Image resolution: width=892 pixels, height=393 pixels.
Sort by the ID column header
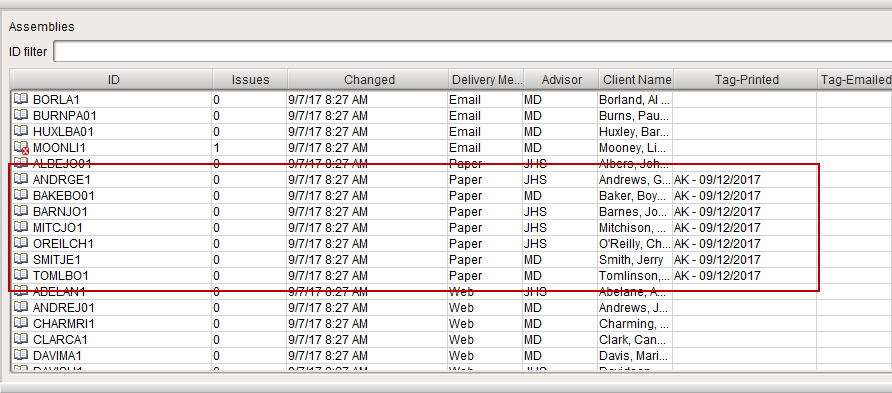113,80
